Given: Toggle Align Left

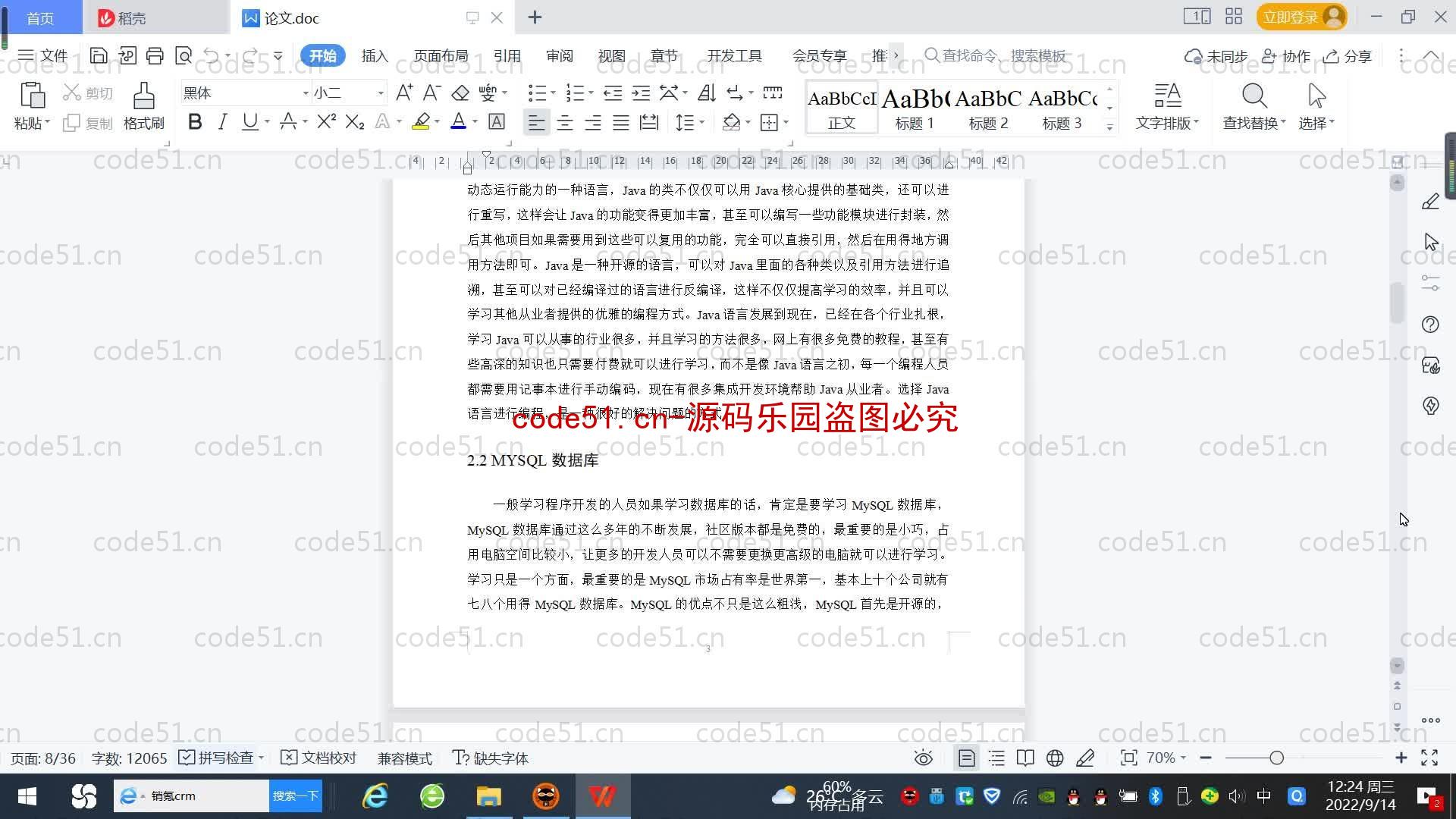Looking at the screenshot, I should [x=536, y=121].
